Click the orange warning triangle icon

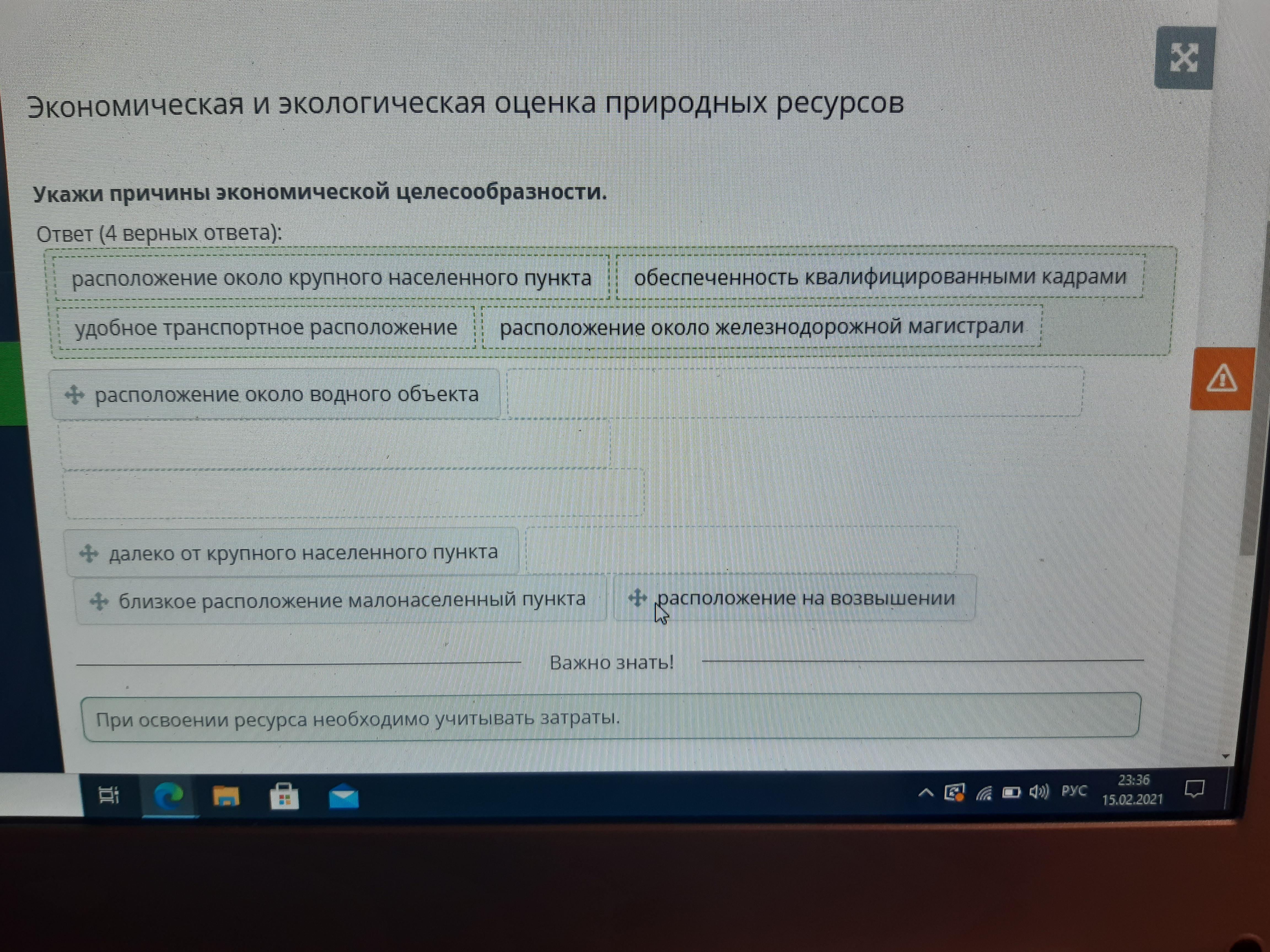click(x=1221, y=379)
